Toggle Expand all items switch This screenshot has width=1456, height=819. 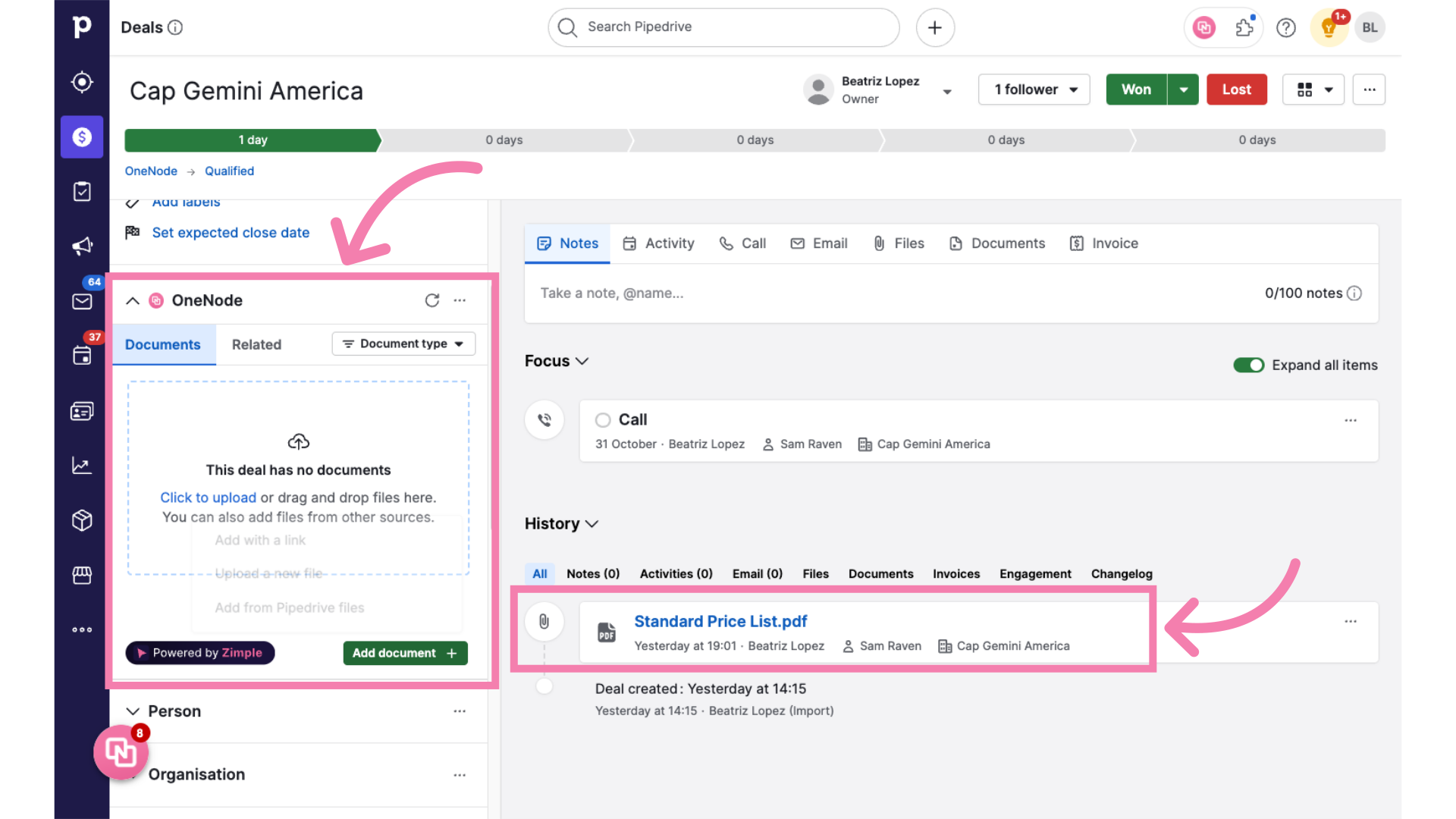[x=1248, y=365]
